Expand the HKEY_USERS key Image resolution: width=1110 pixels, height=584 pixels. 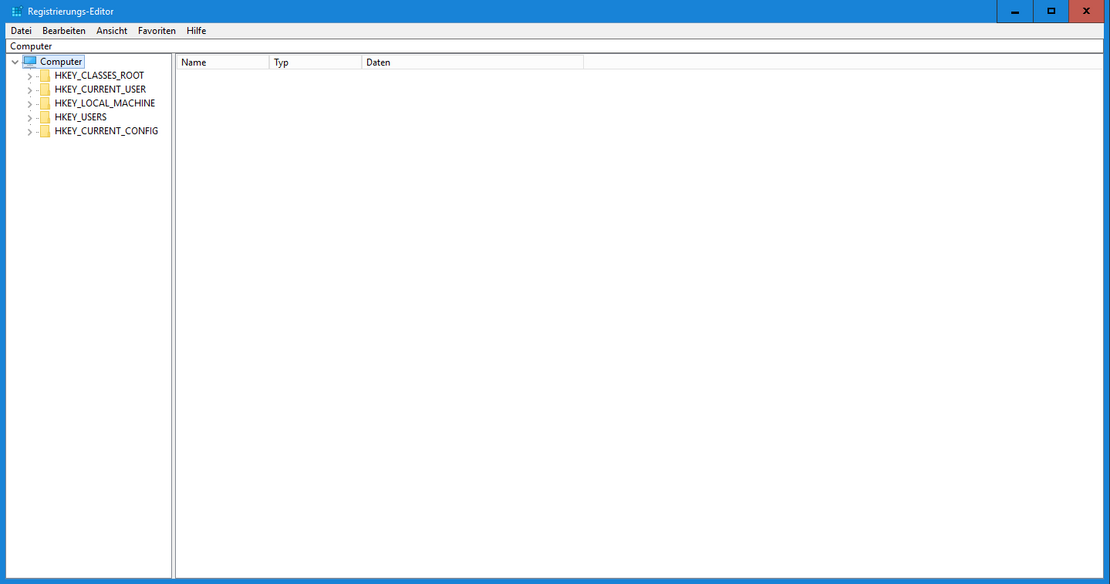coord(30,118)
